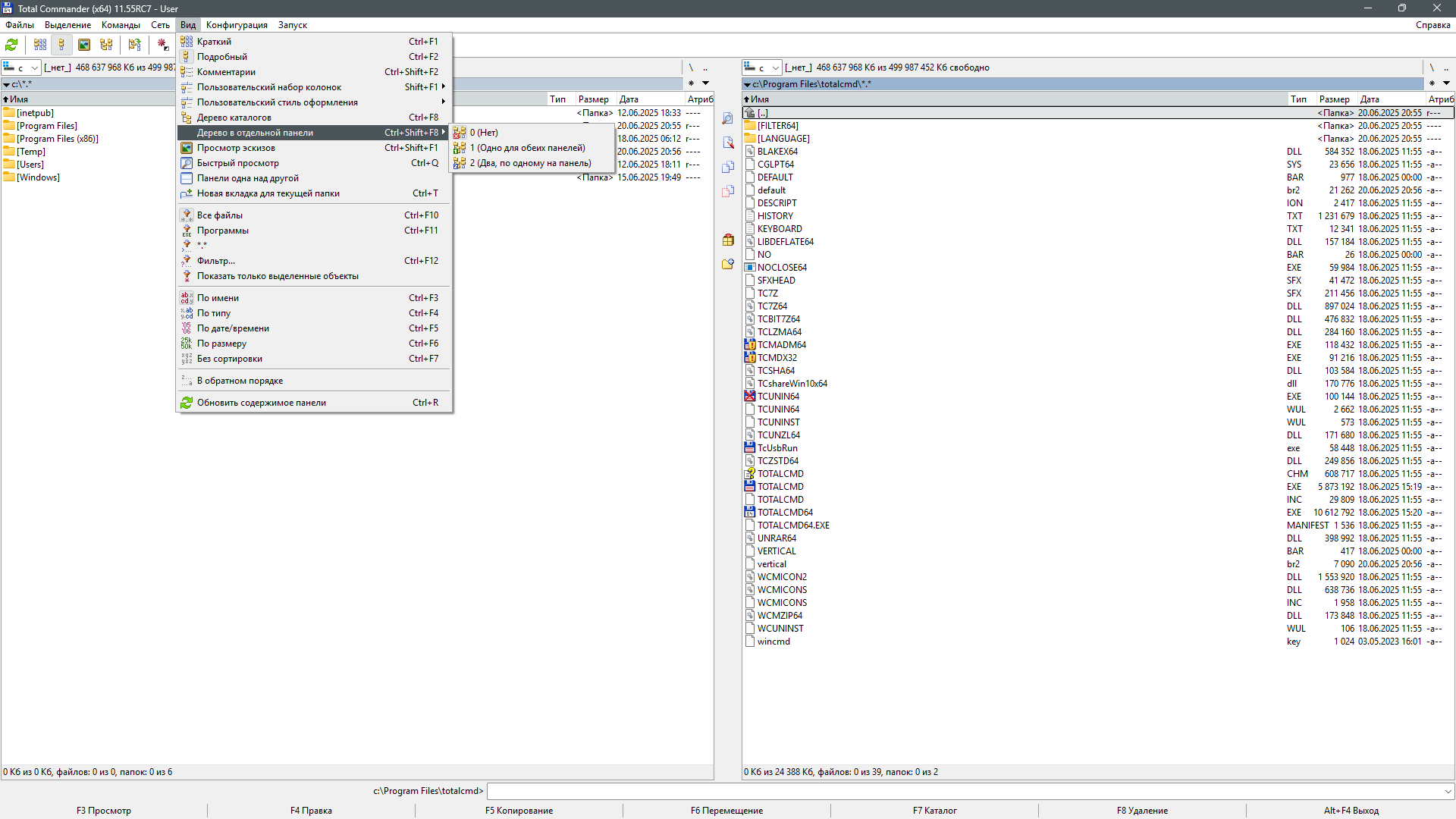This screenshot has width=1456, height=819.
Task: Click the F3 Просмотр button
Action: pos(104,811)
